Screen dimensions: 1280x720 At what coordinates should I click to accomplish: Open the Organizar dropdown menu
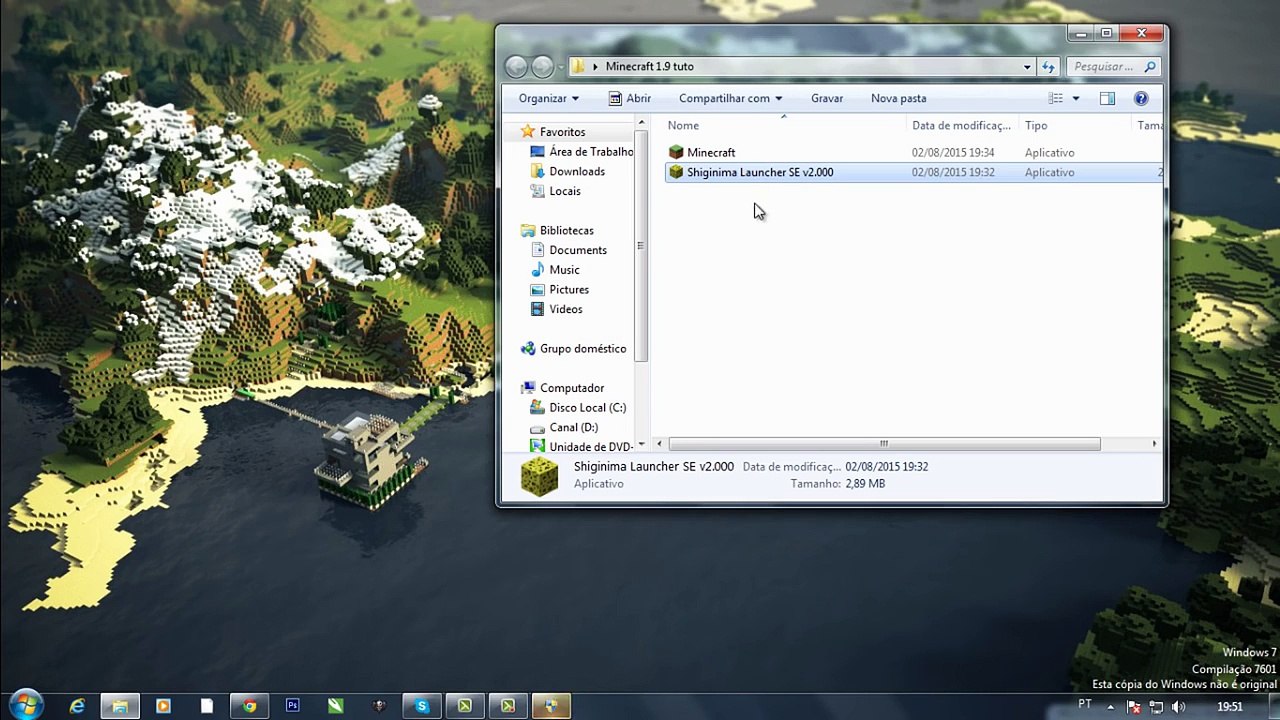(549, 98)
